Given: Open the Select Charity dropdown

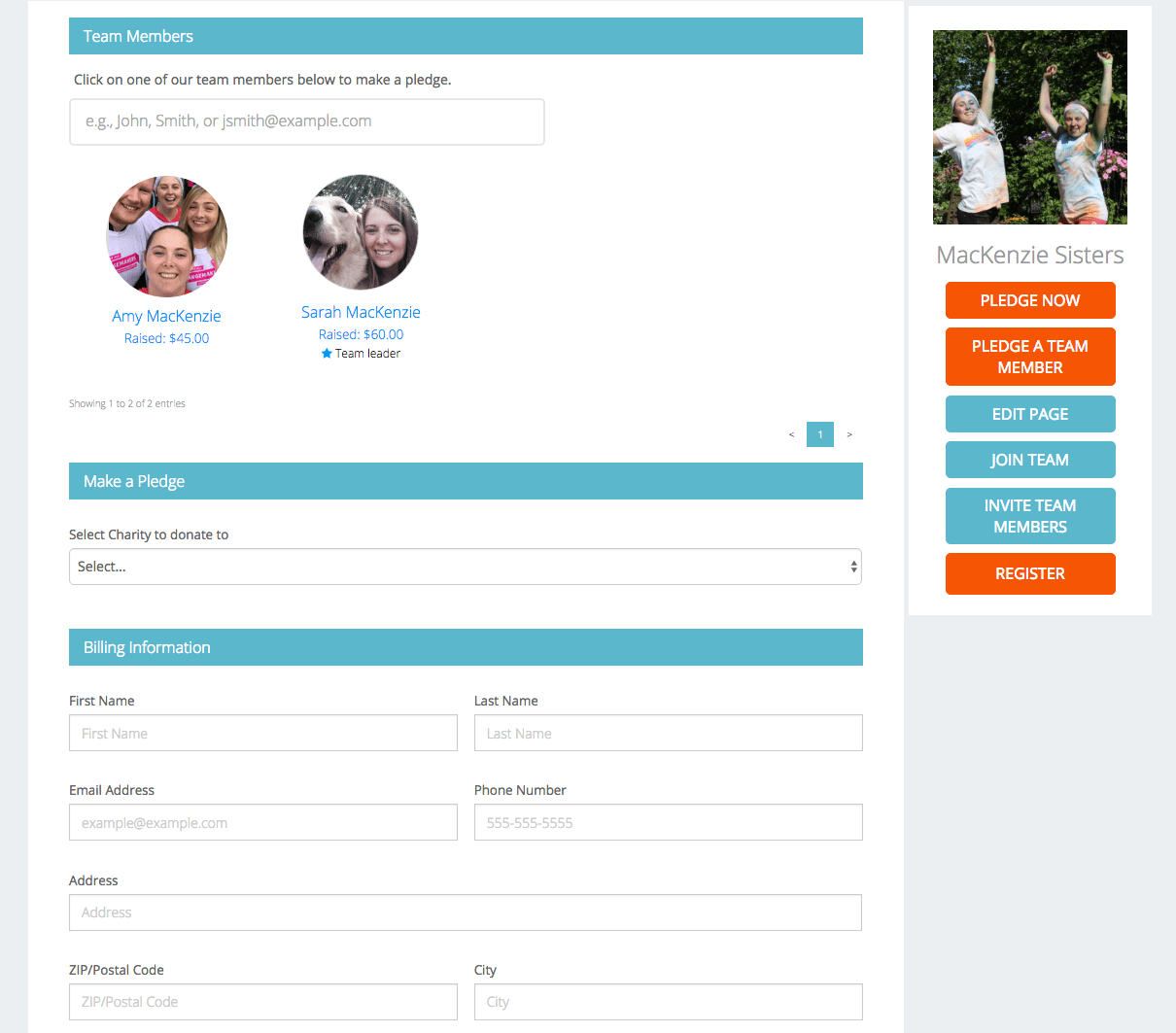Looking at the screenshot, I should (x=465, y=567).
